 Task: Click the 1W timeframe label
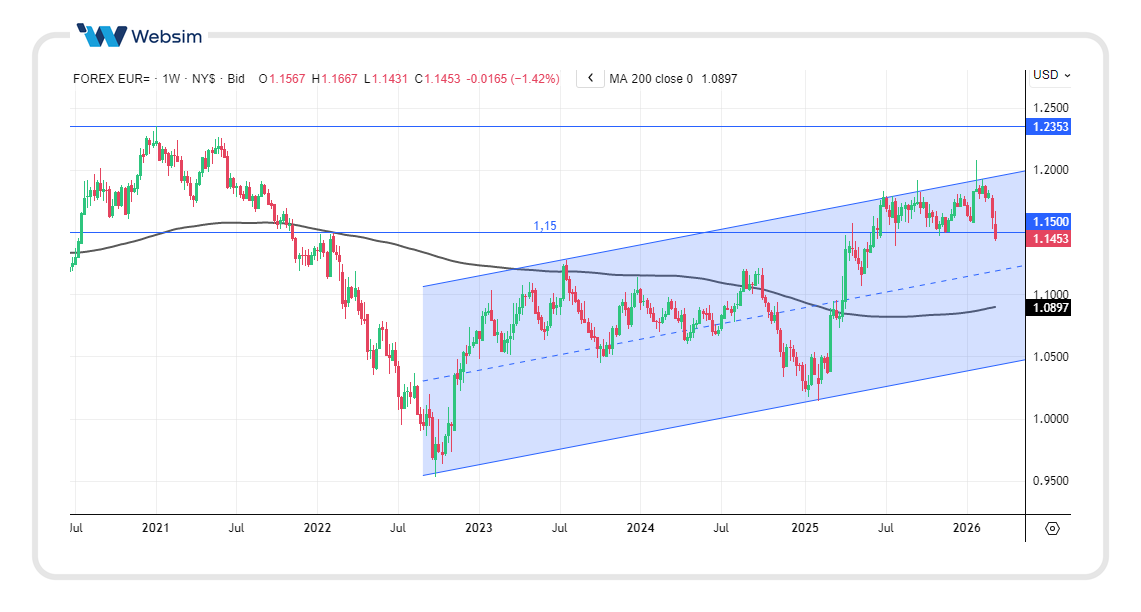(x=171, y=78)
